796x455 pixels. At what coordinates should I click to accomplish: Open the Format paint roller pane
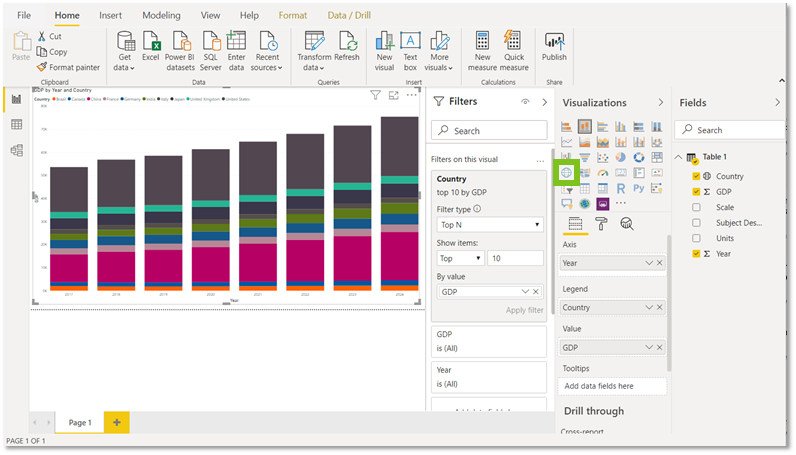pos(601,224)
